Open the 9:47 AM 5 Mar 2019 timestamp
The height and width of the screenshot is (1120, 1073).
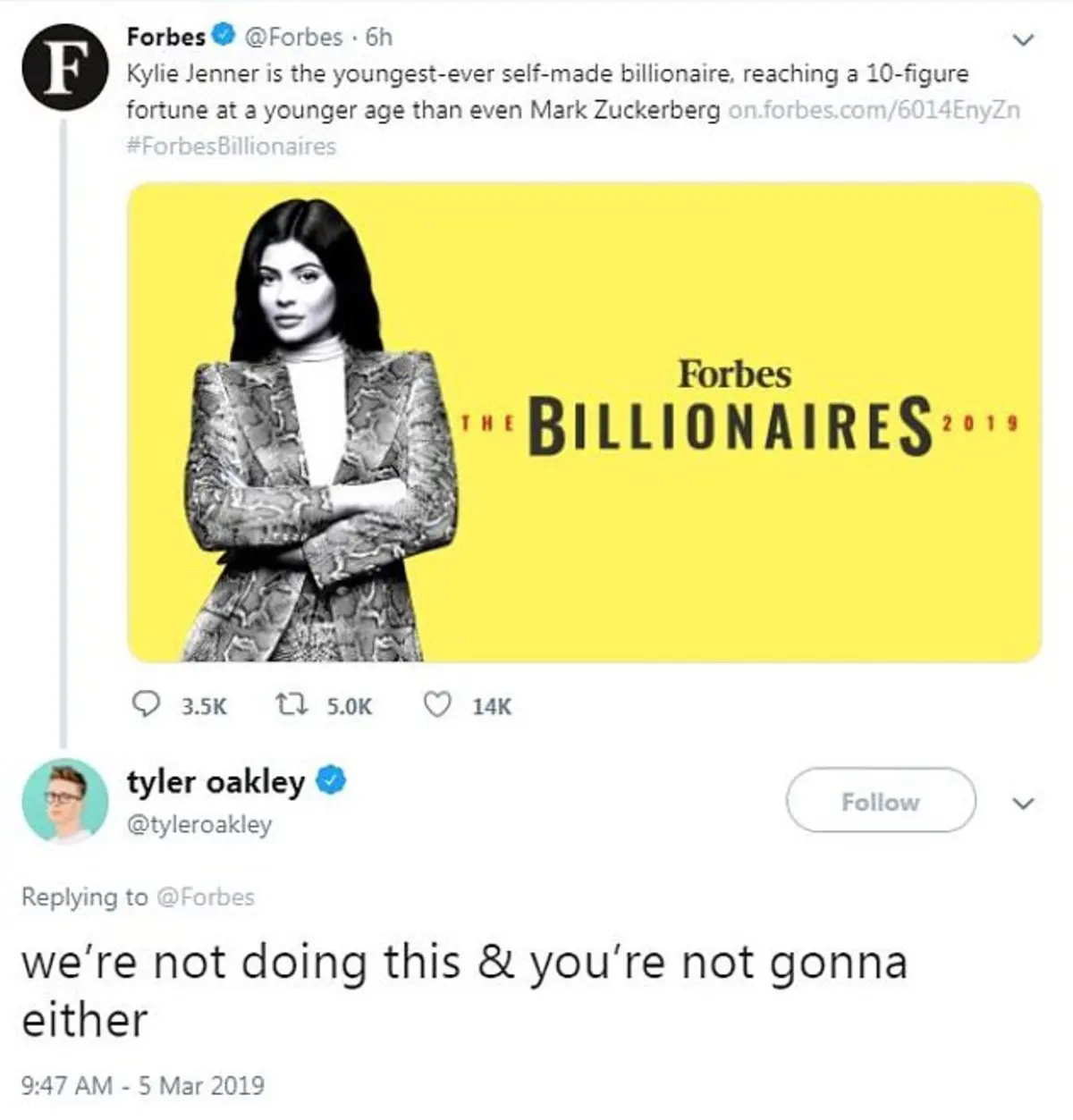pyautogui.click(x=142, y=1085)
